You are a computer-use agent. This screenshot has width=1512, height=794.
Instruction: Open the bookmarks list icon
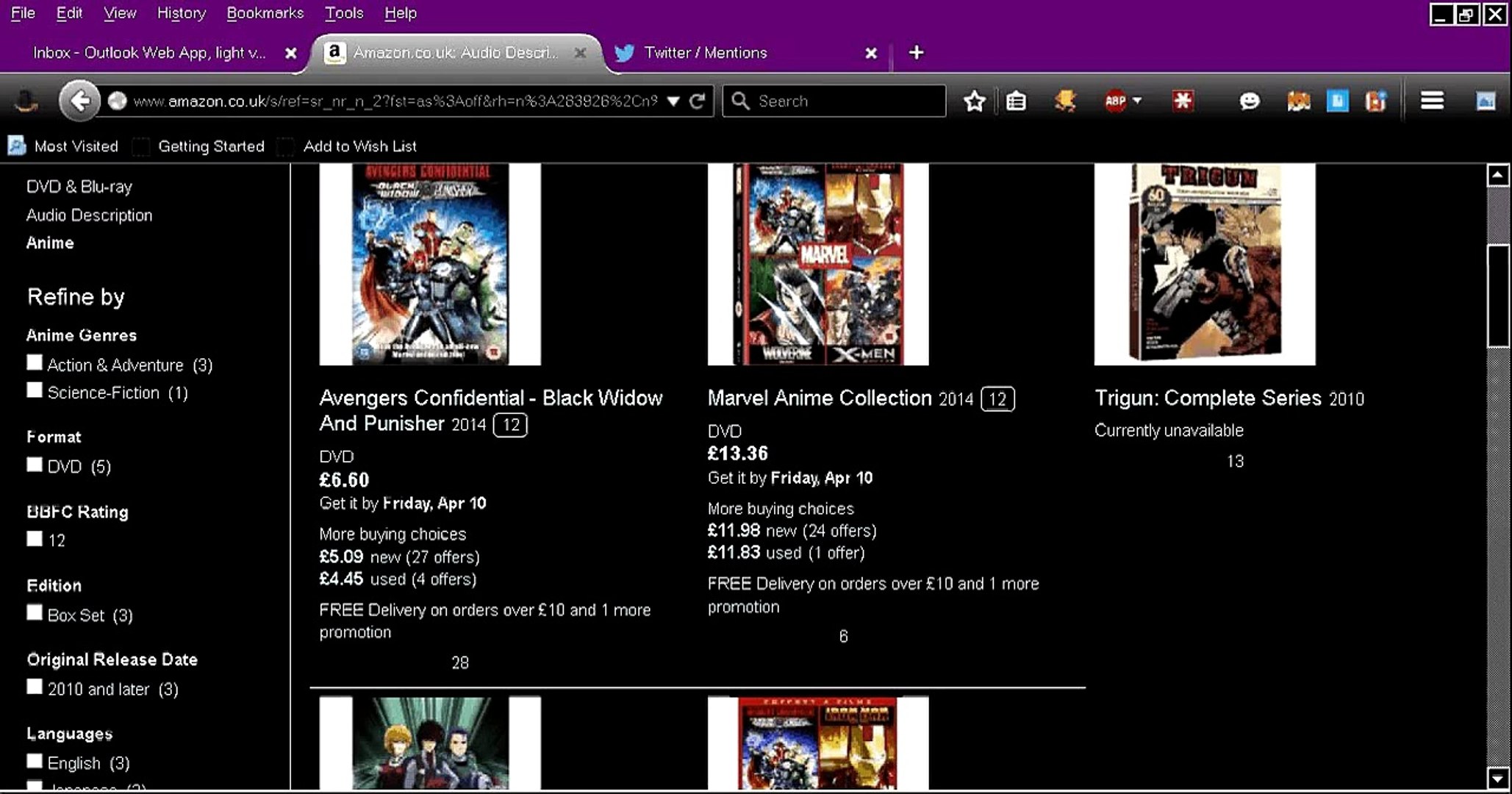[x=1016, y=101]
